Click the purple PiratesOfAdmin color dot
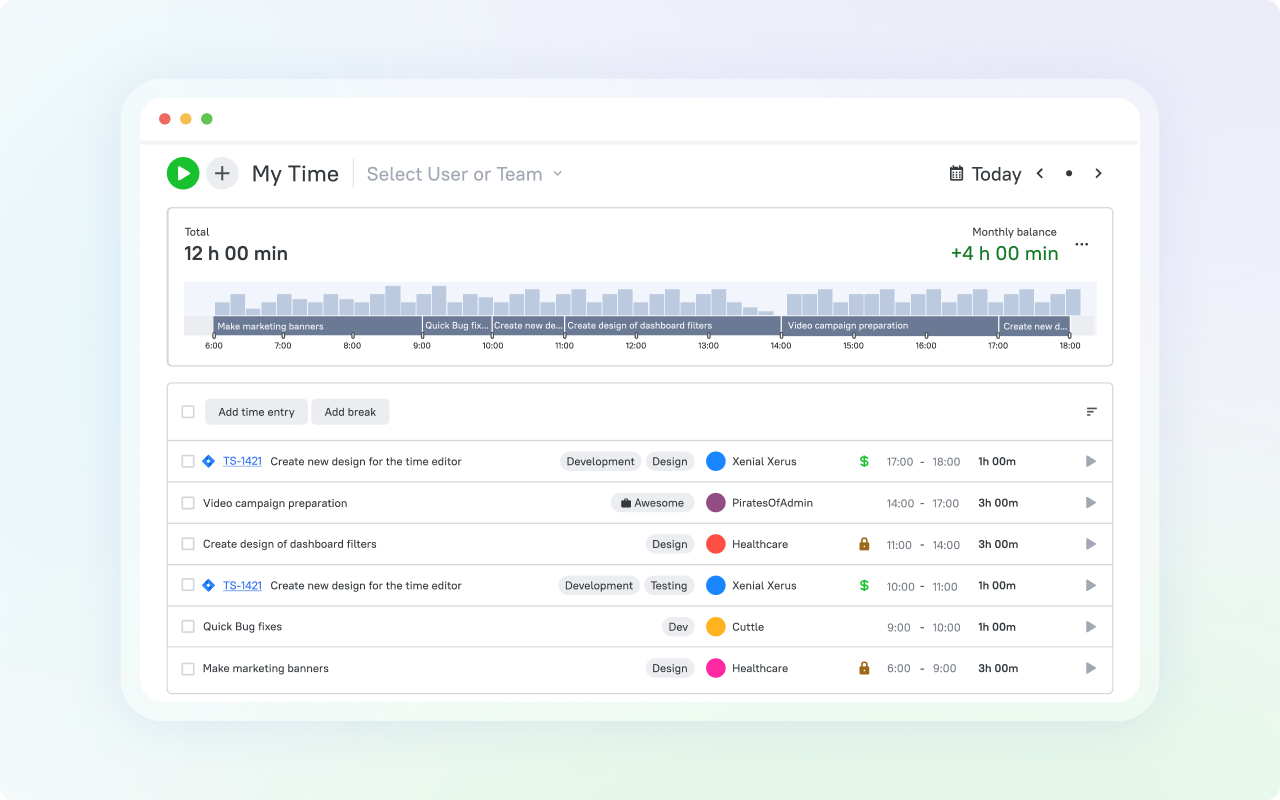 coord(716,503)
